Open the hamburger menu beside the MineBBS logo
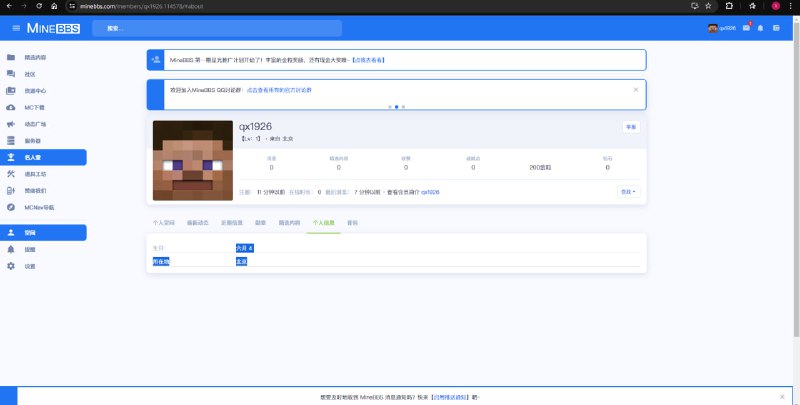This screenshot has width=800, height=405. (x=16, y=28)
